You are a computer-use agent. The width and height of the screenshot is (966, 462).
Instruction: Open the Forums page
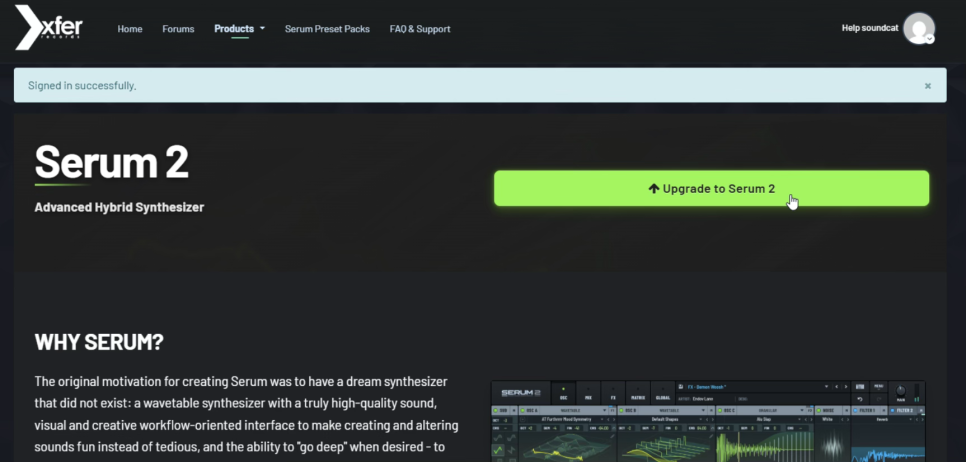178,29
